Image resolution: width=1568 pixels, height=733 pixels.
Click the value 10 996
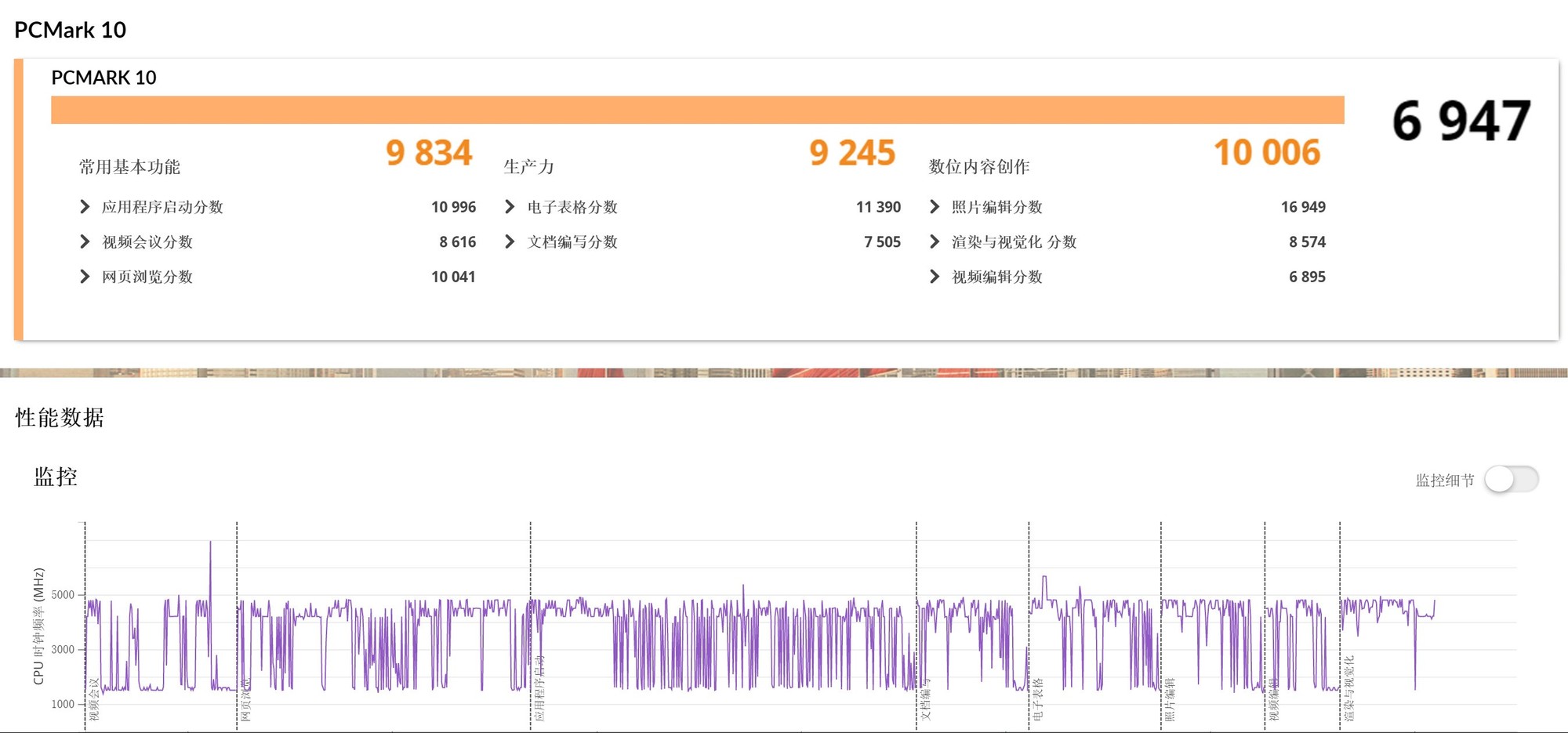453,207
